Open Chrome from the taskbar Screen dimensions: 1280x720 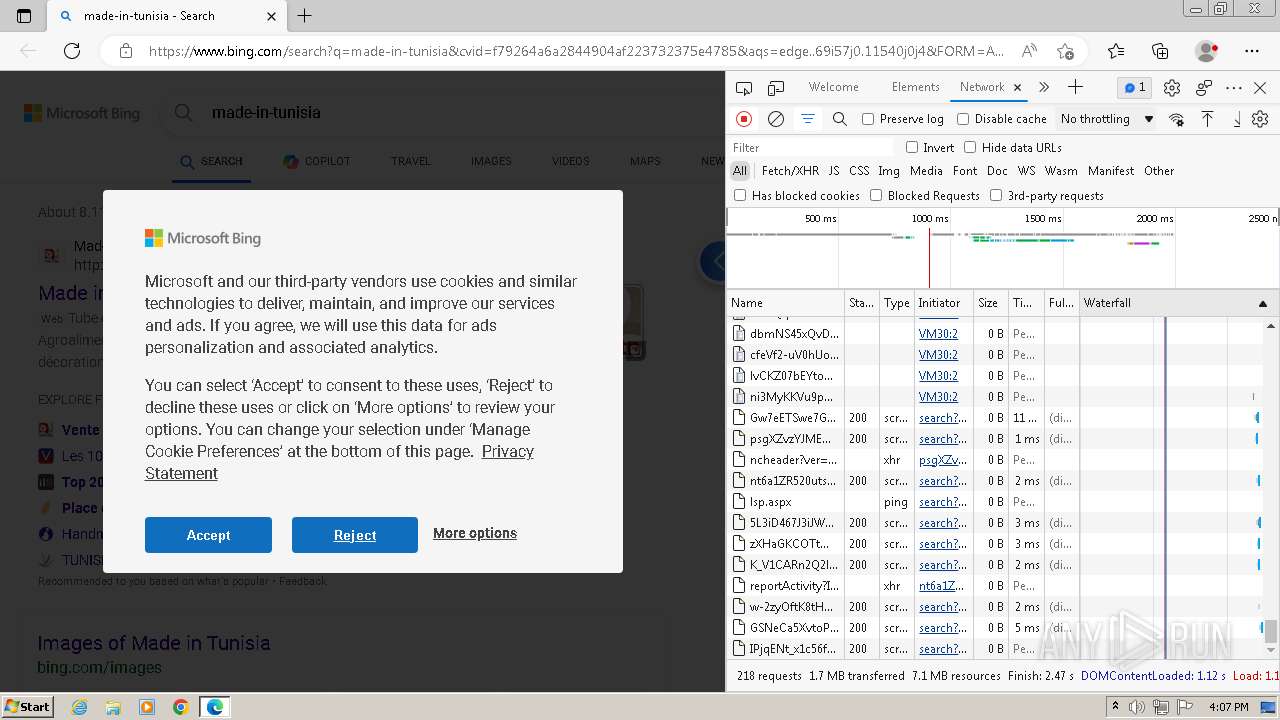point(180,707)
